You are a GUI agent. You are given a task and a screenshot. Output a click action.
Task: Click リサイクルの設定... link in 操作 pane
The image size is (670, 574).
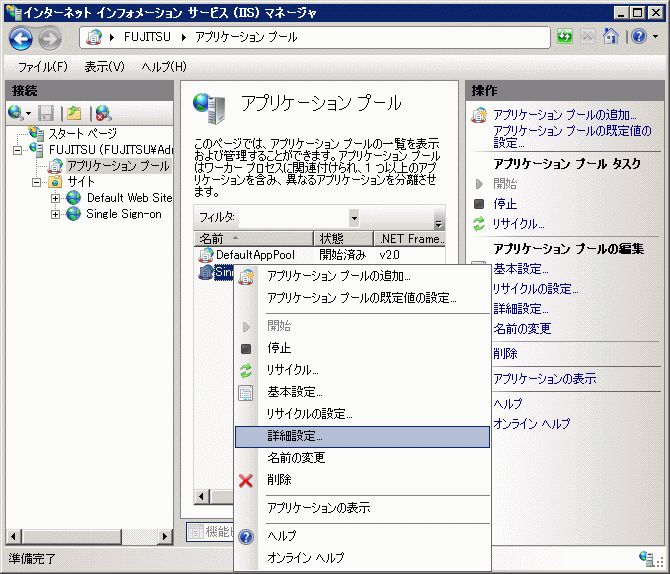(535, 289)
